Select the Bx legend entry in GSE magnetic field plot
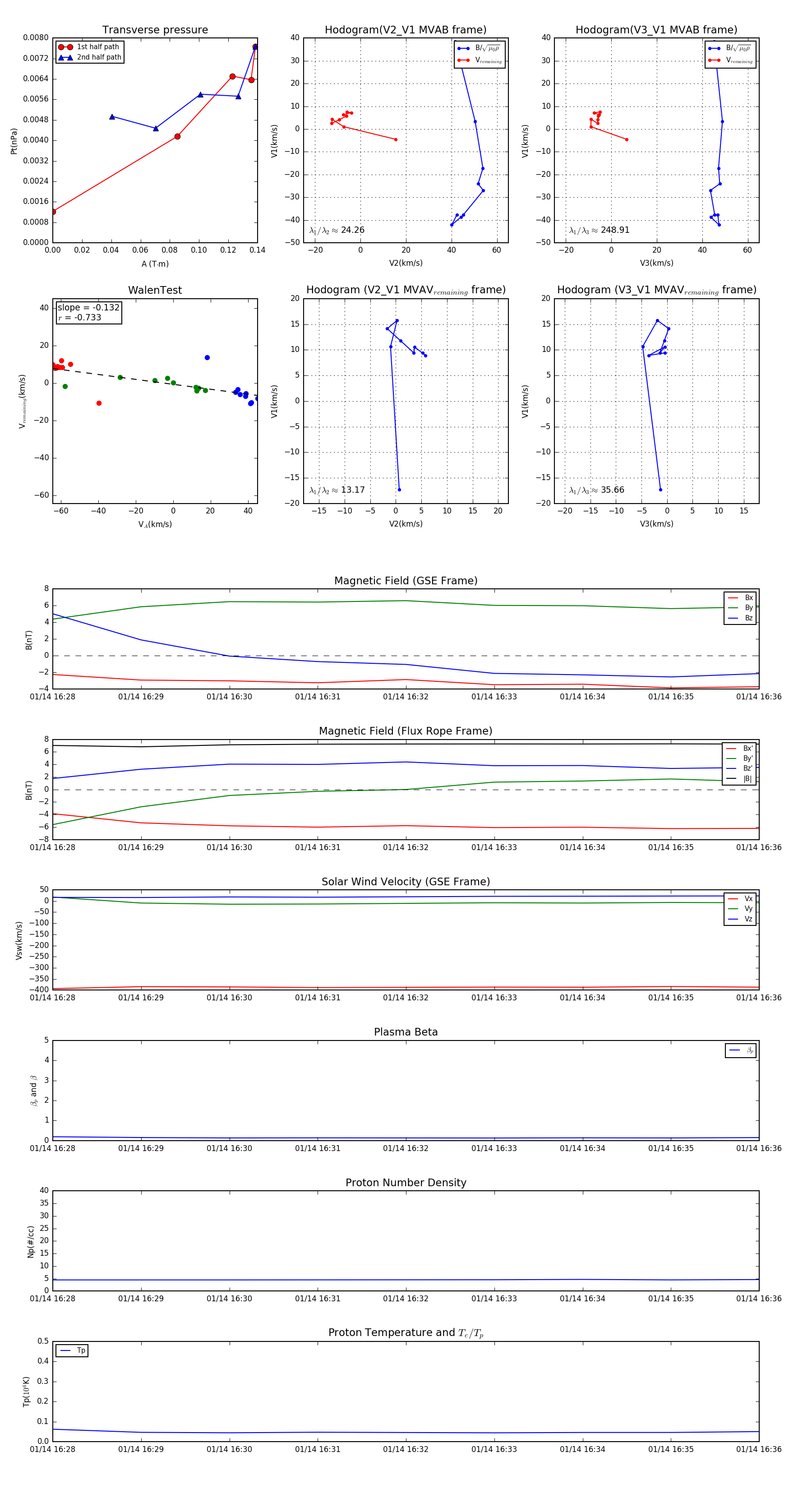 click(740, 598)
